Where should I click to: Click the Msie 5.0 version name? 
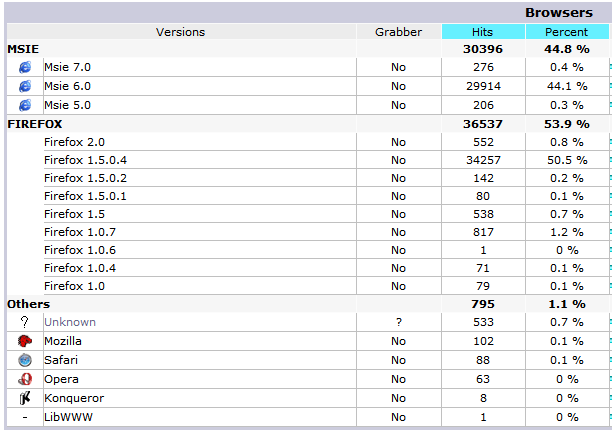(x=67, y=105)
